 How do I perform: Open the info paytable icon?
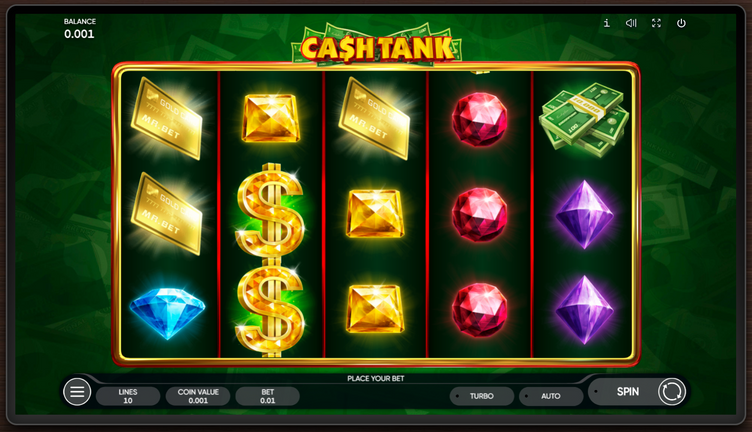click(x=607, y=23)
